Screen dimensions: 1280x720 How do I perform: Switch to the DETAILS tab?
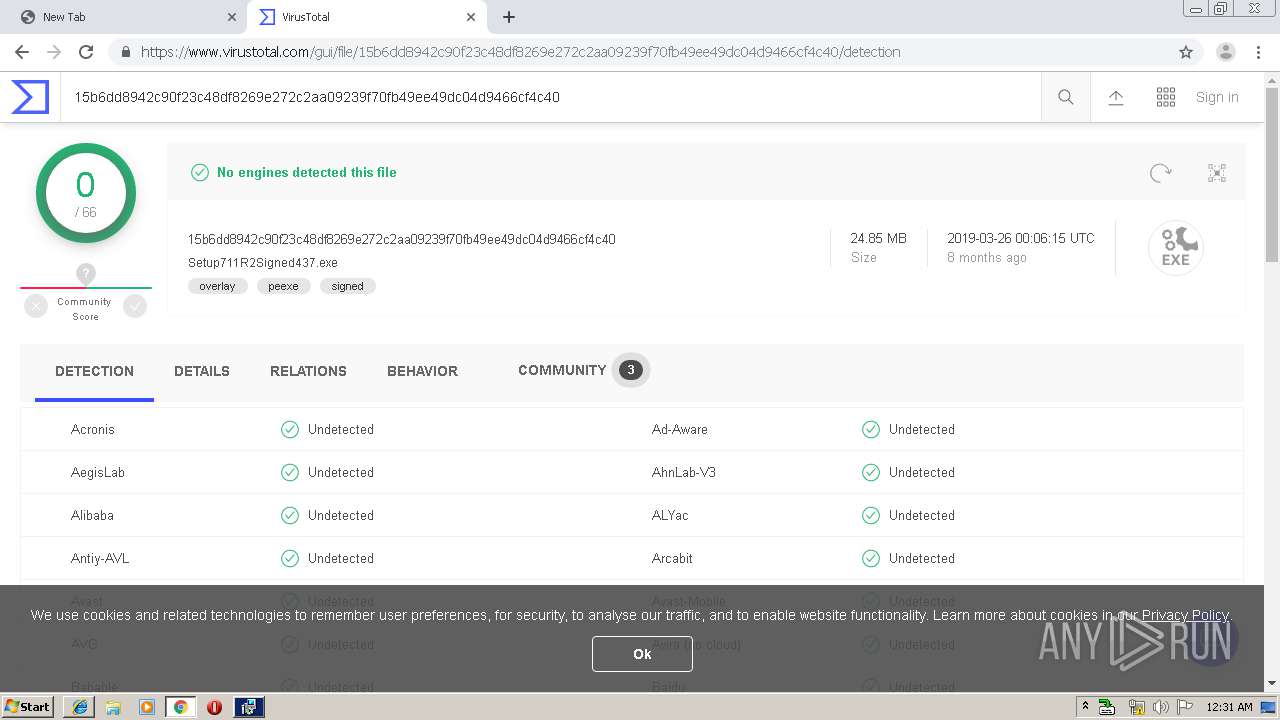pyautogui.click(x=202, y=371)
